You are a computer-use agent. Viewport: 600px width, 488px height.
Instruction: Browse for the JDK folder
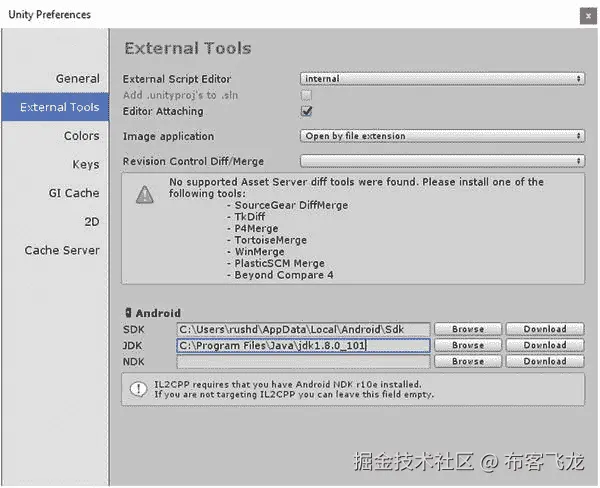[x=468, y=345]
